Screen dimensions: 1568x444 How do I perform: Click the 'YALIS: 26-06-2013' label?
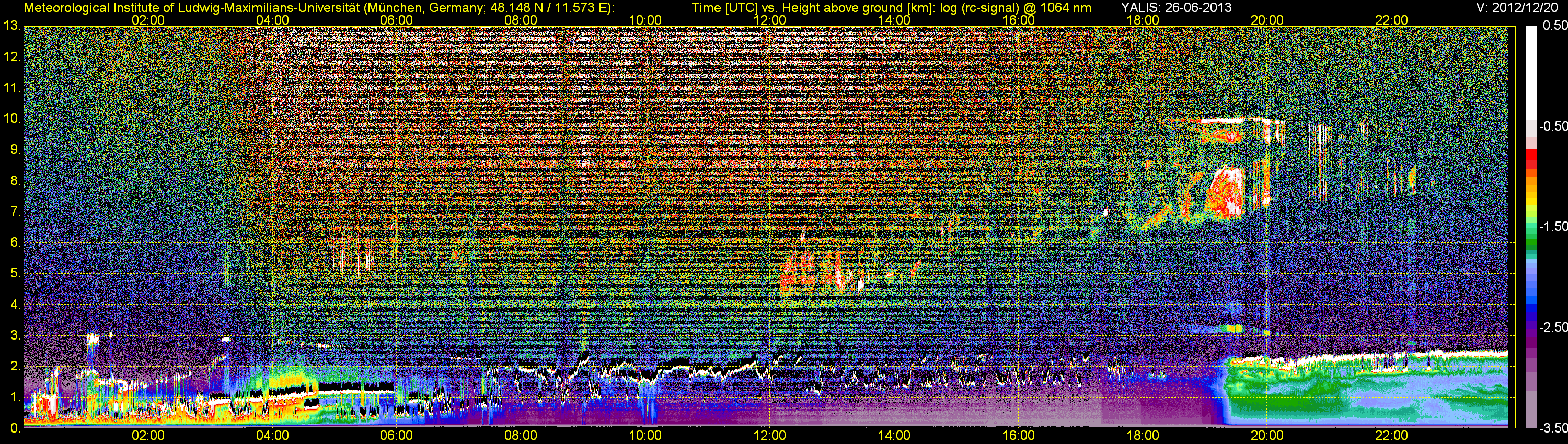(x=1176, y=7)
